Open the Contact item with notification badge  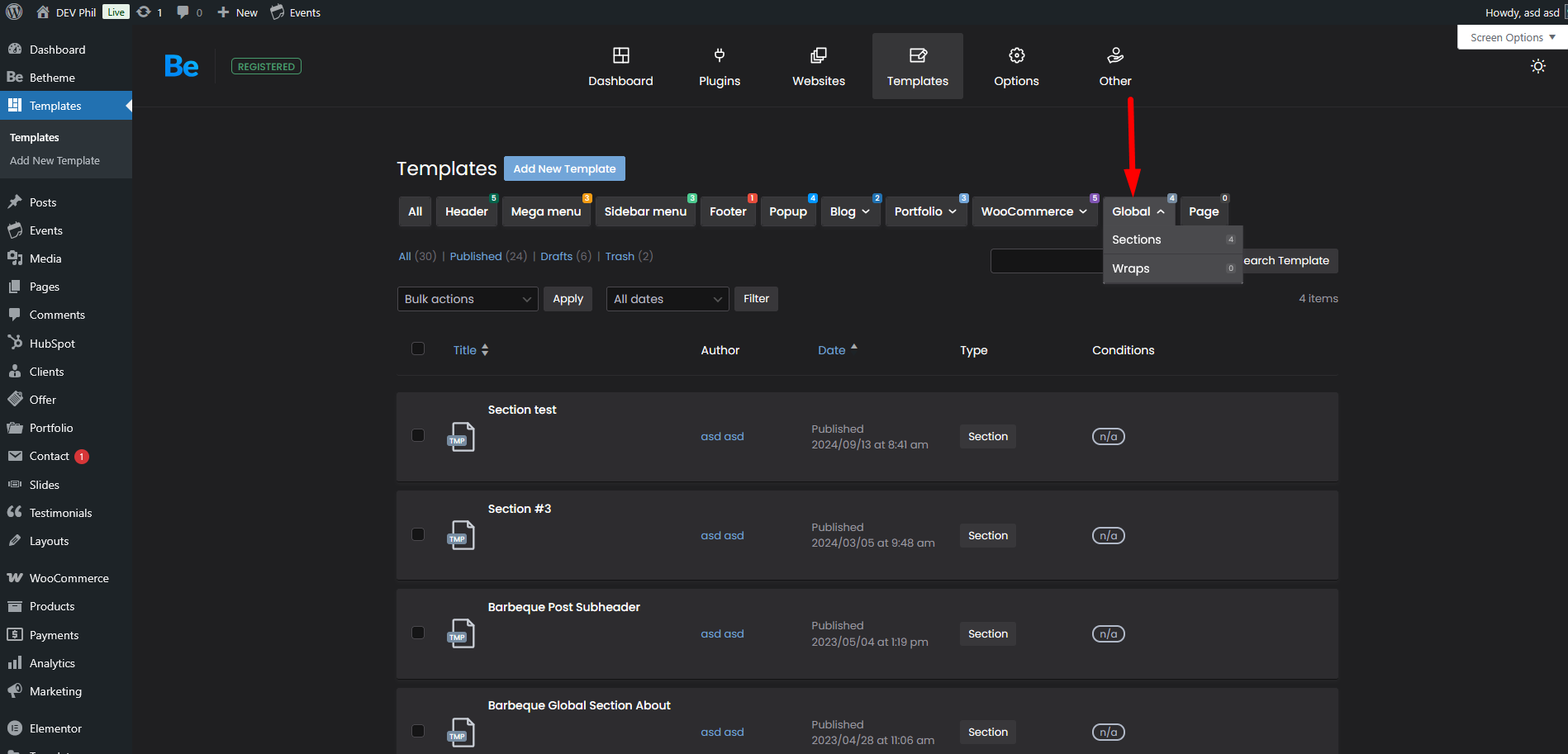coord(66,456)
